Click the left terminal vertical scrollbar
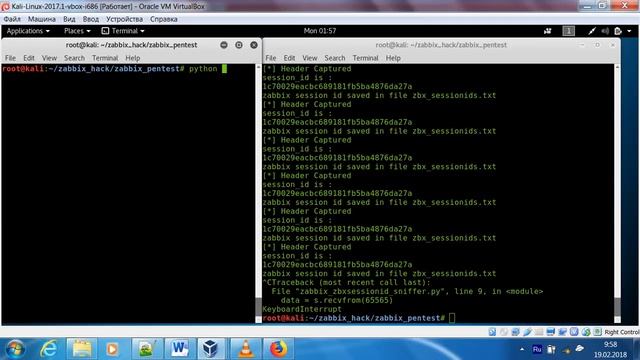640x360 pixels. (x=258, y=193)
